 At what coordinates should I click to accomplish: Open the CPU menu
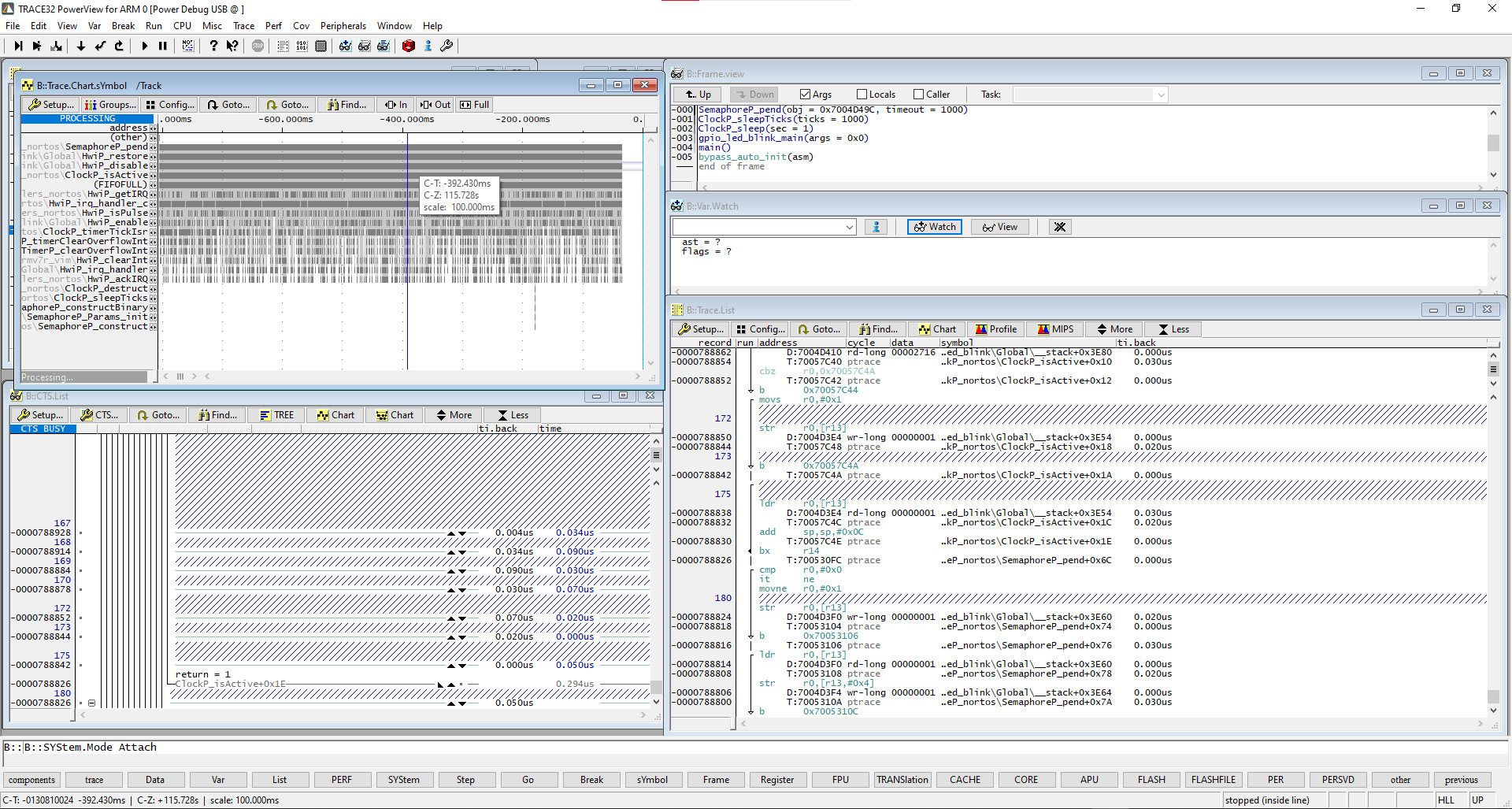pos(182,26)
